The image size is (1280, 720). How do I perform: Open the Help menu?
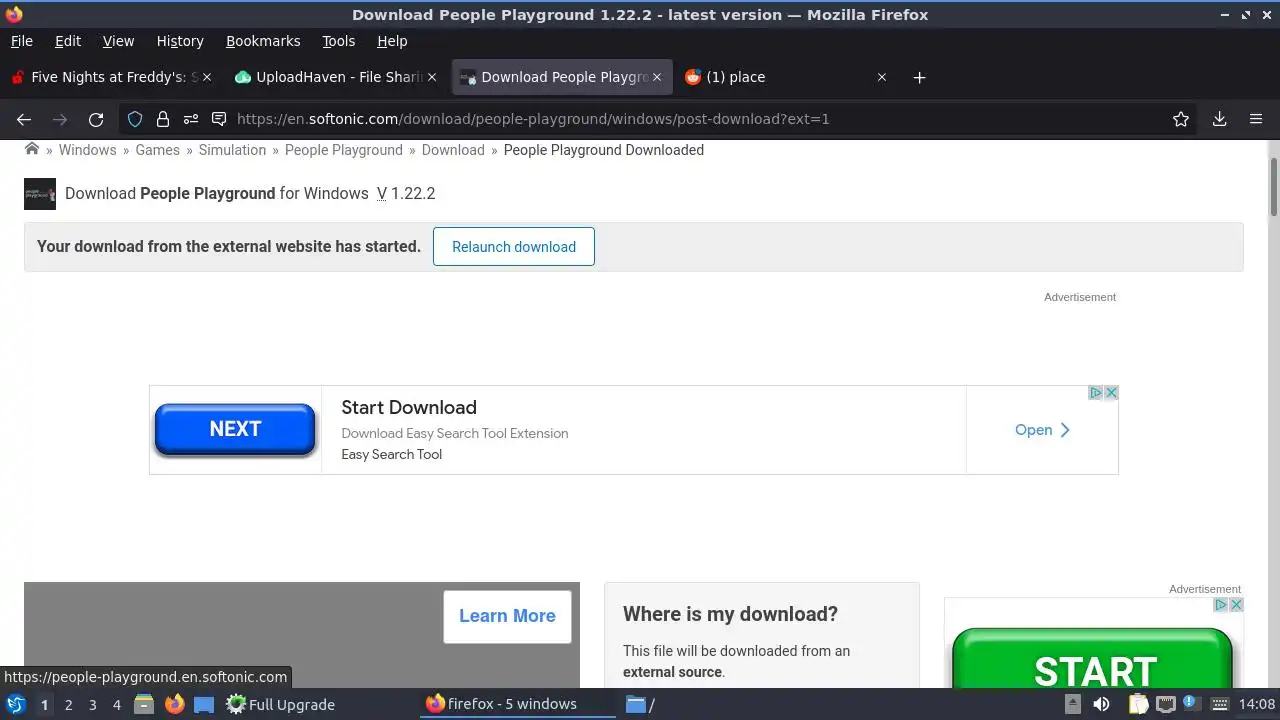(392, 41)
